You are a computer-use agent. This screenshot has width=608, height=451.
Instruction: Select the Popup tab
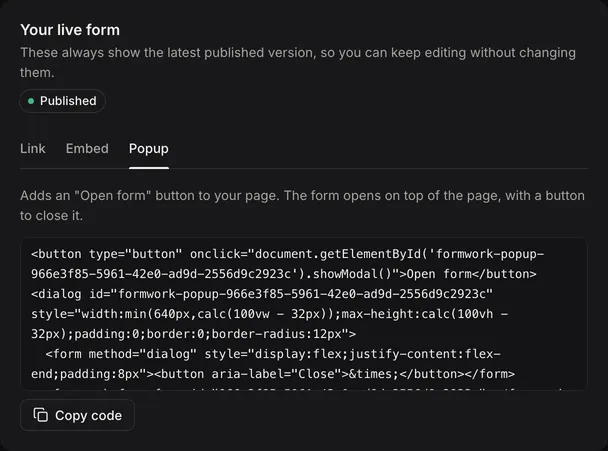point(149,149)
